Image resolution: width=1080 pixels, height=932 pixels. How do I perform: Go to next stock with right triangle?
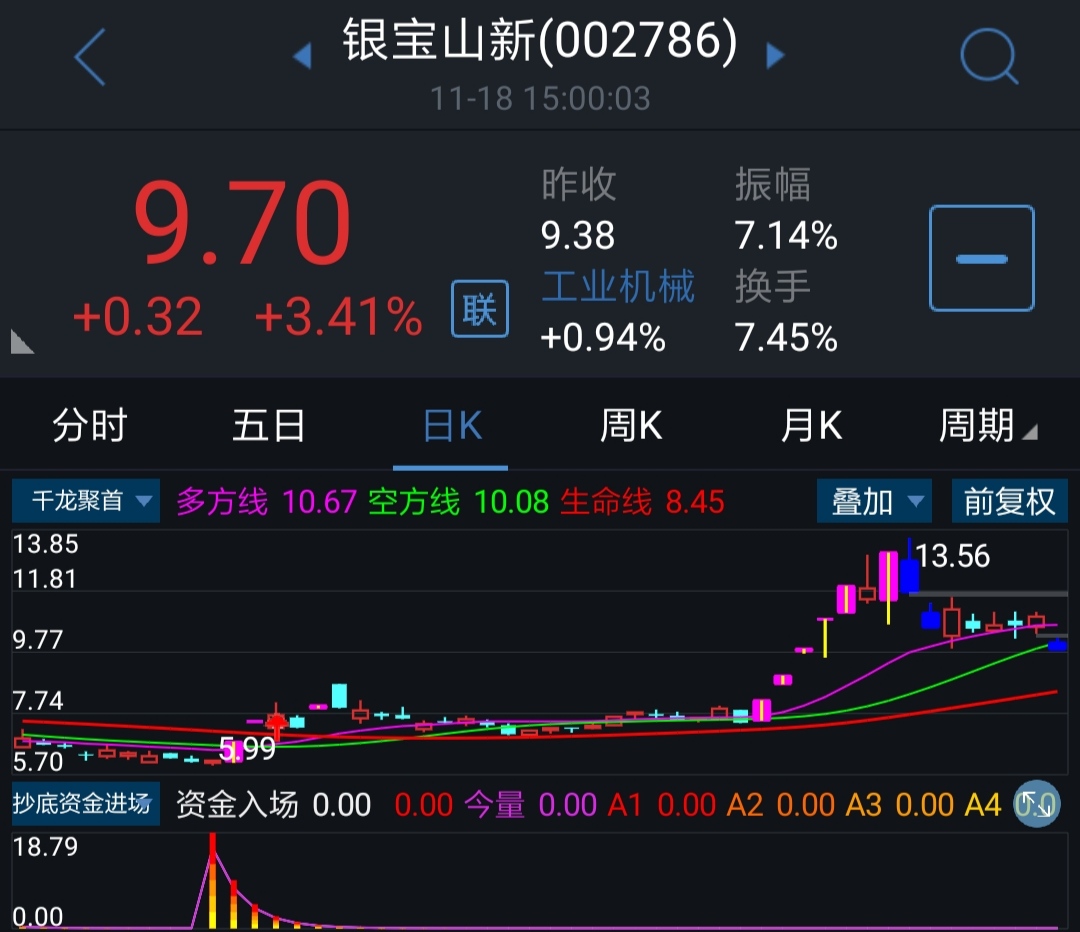click(x=775, y=56)
